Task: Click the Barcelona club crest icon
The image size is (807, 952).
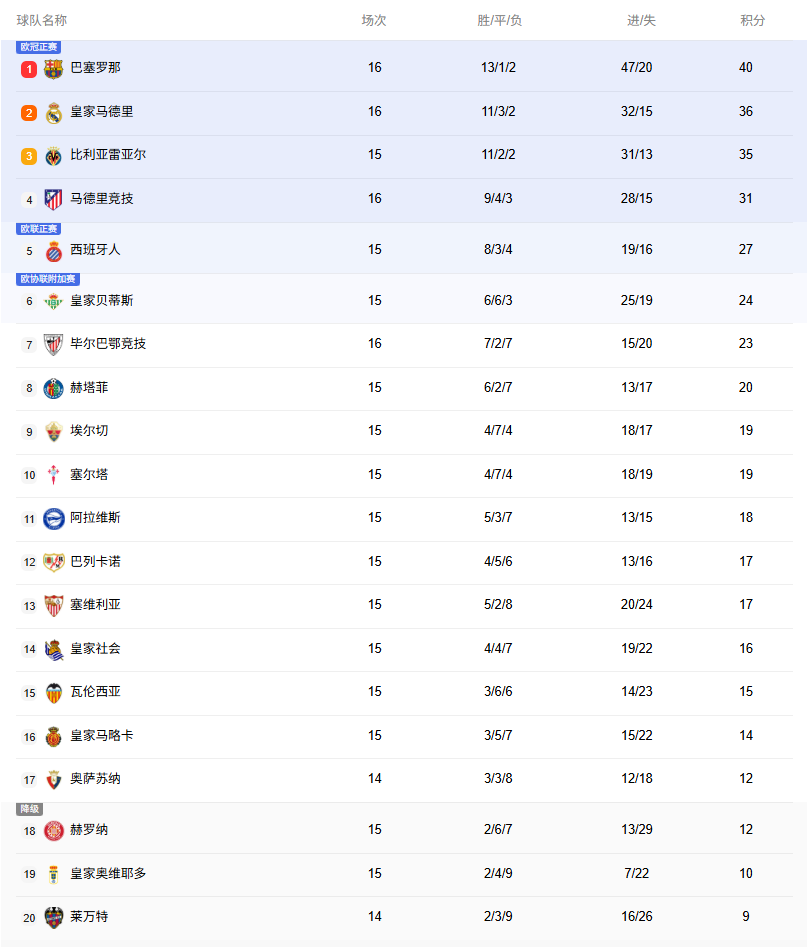Action: pyautogui.click(x=54, y=69)
